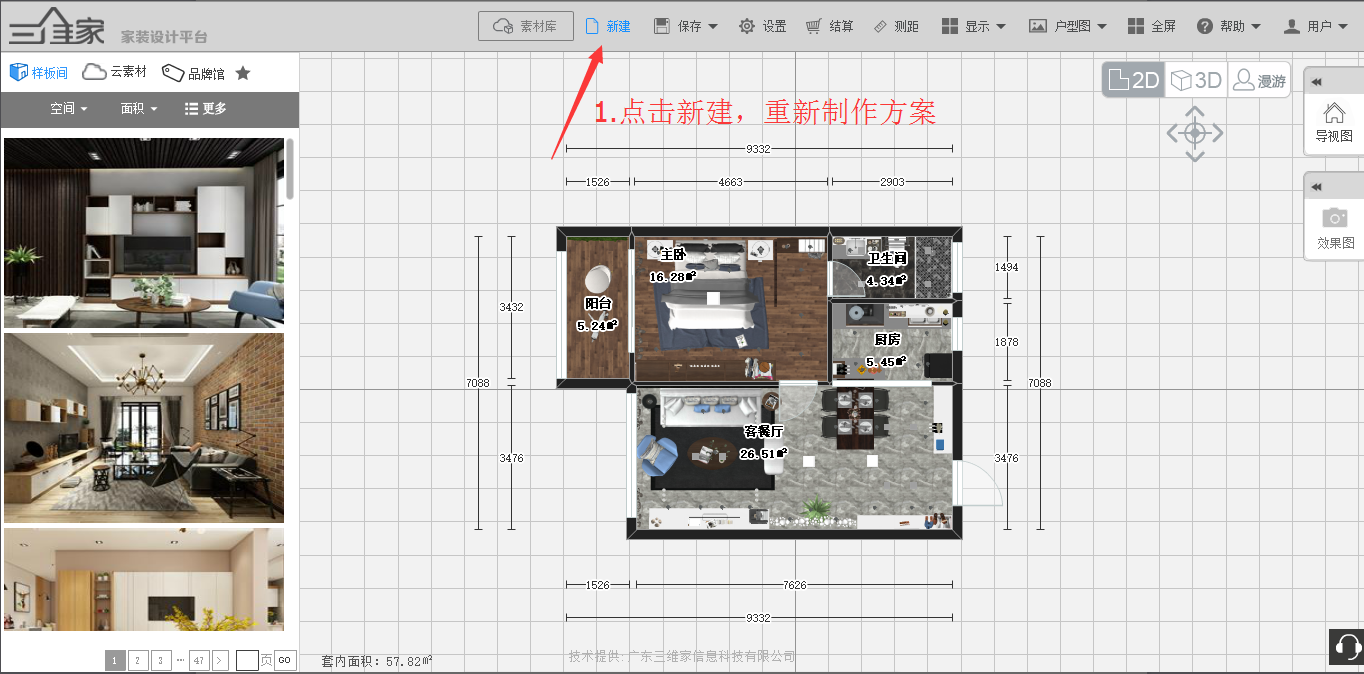Switch to 2D view mode

click(x=1134, y=80)
